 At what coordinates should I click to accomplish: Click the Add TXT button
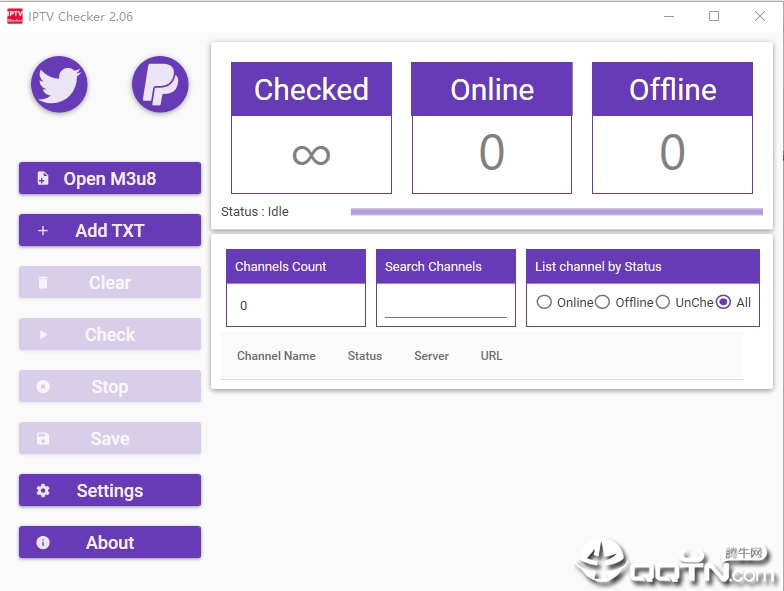click(x=110, y=230)
